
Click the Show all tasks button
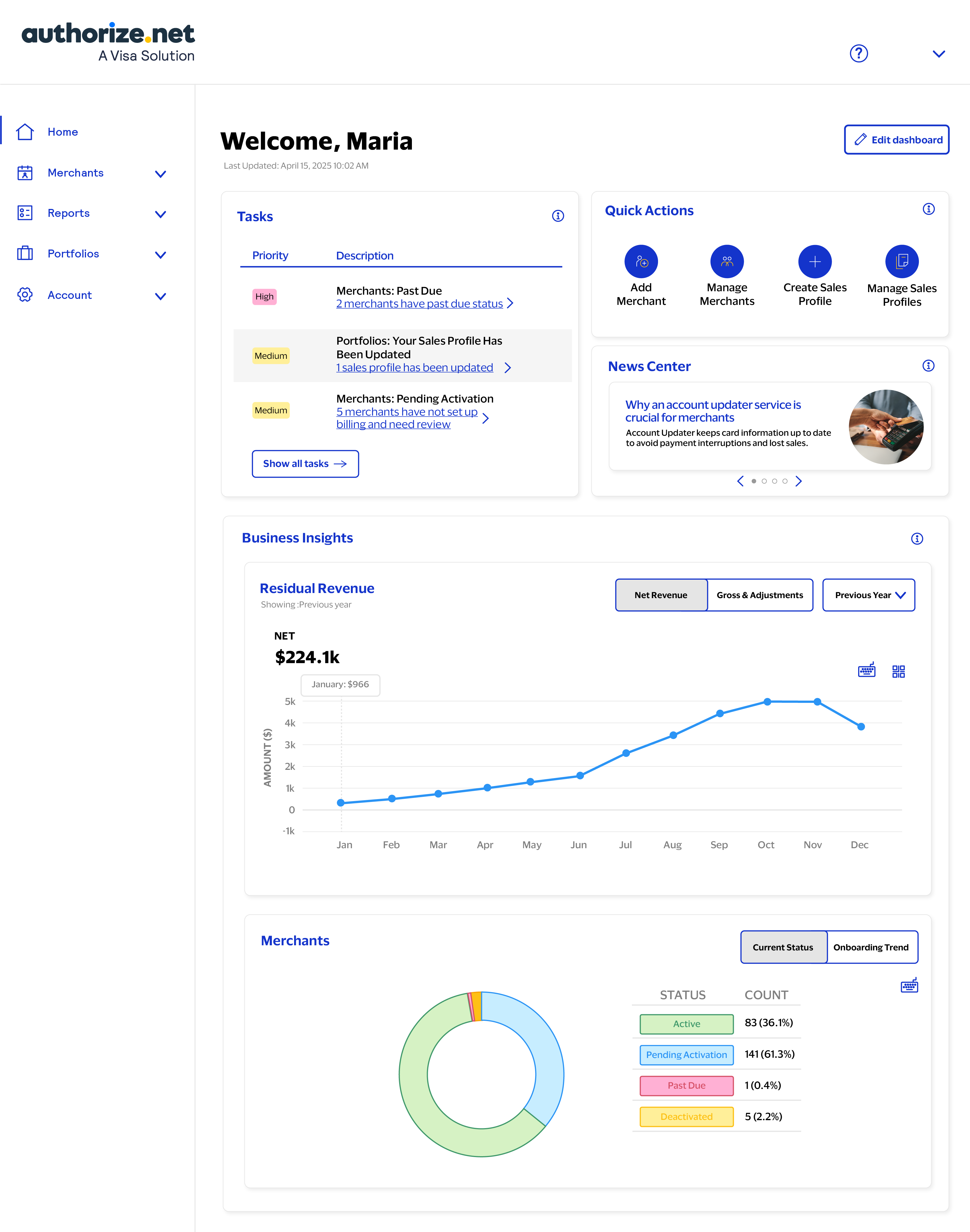point(305,464)
